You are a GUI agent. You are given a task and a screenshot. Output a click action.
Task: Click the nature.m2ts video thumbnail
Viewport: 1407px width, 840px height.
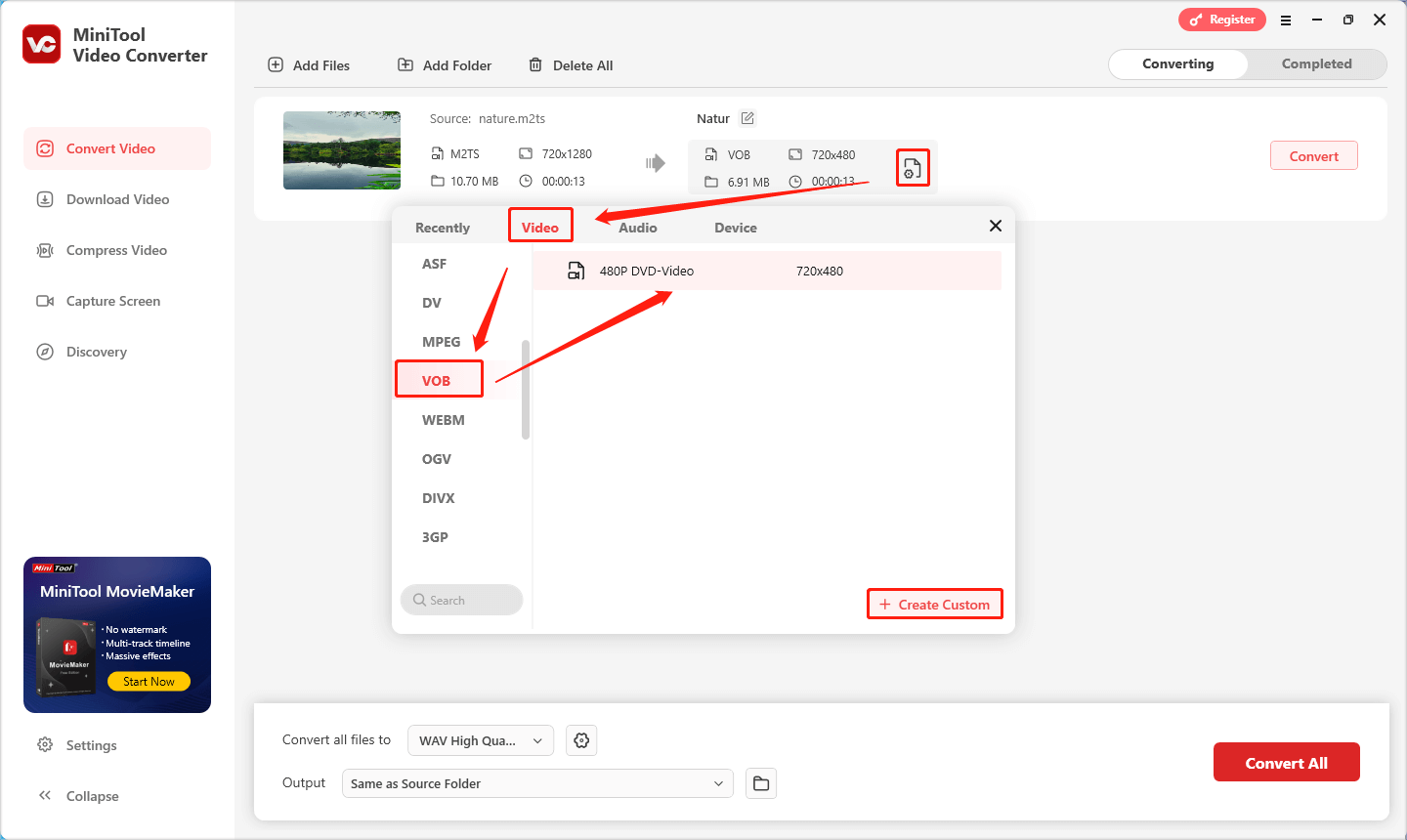[x=342, y=150]
